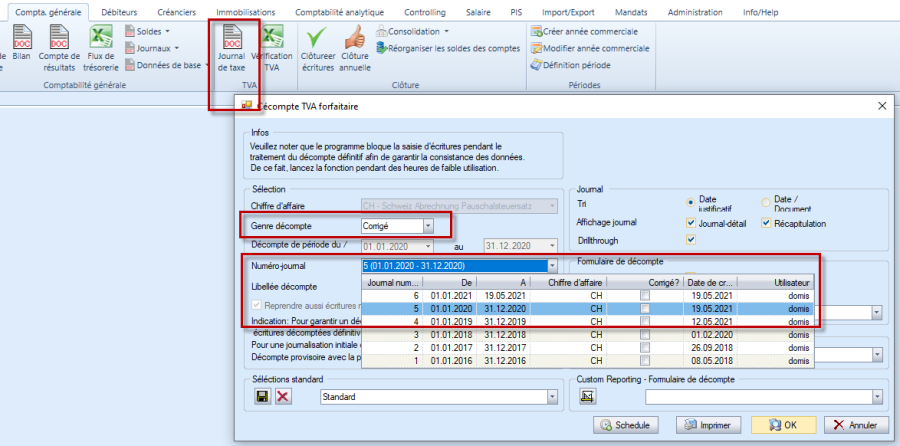Viewport: 900px width, 446px height.
Task: Expand the Consolidation dropdown
Action: pos(413,32)
